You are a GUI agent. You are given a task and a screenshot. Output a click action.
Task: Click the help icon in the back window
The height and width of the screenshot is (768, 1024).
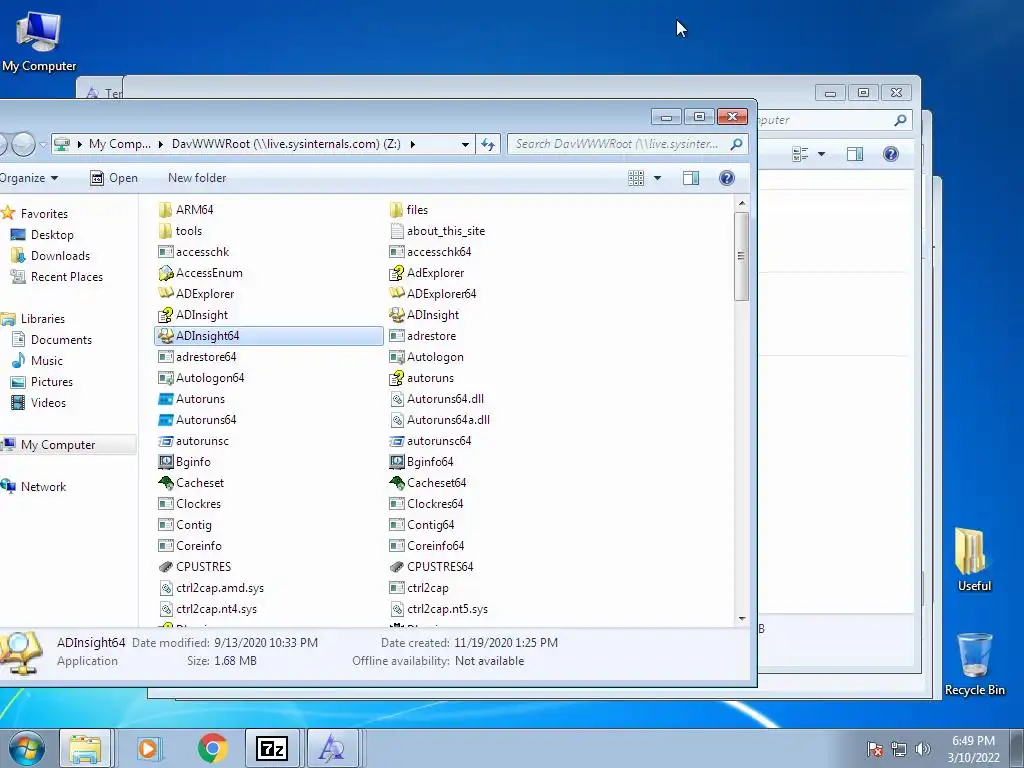click(890, 154)
